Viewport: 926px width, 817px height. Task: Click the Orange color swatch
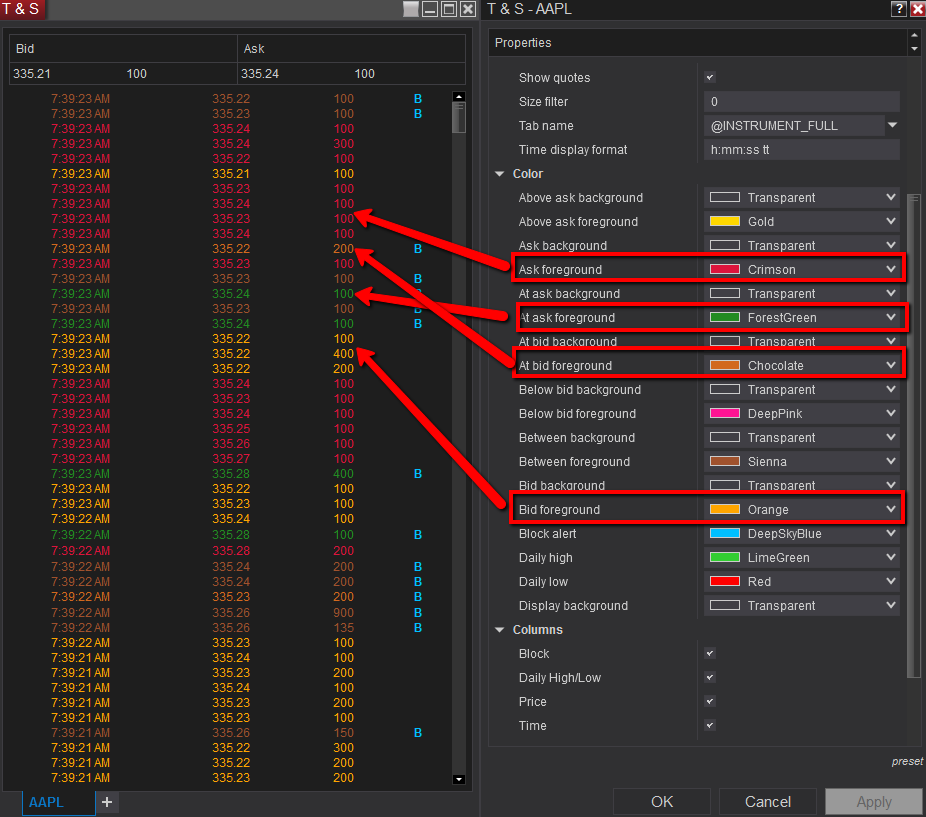(725, 509)
